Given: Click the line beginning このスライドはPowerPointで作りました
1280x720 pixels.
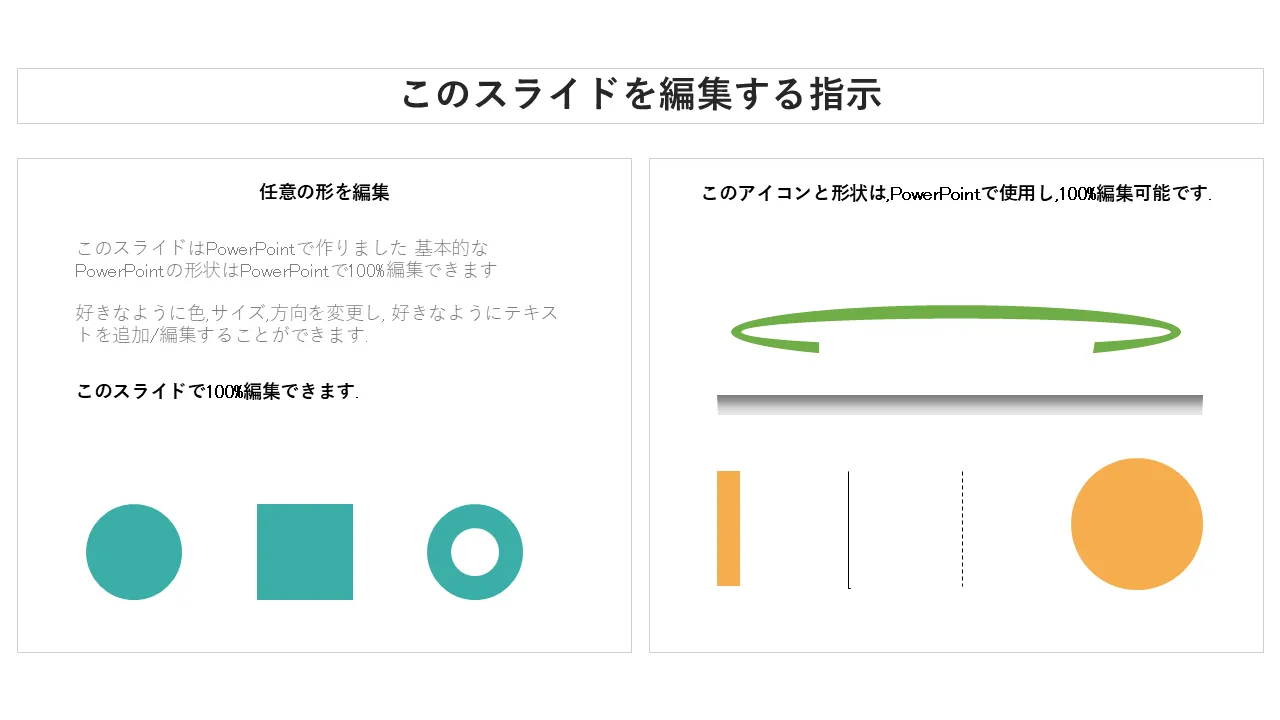Looking at the screenshot, I should click(x=282, y=248).
